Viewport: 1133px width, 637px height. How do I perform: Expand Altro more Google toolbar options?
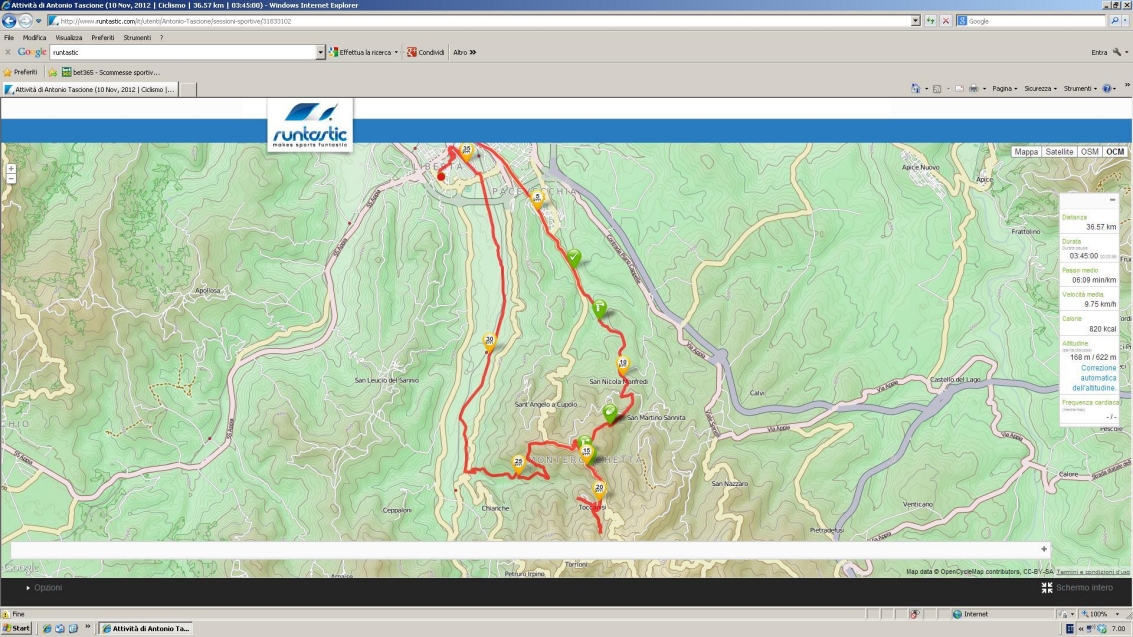pos(465,52)
